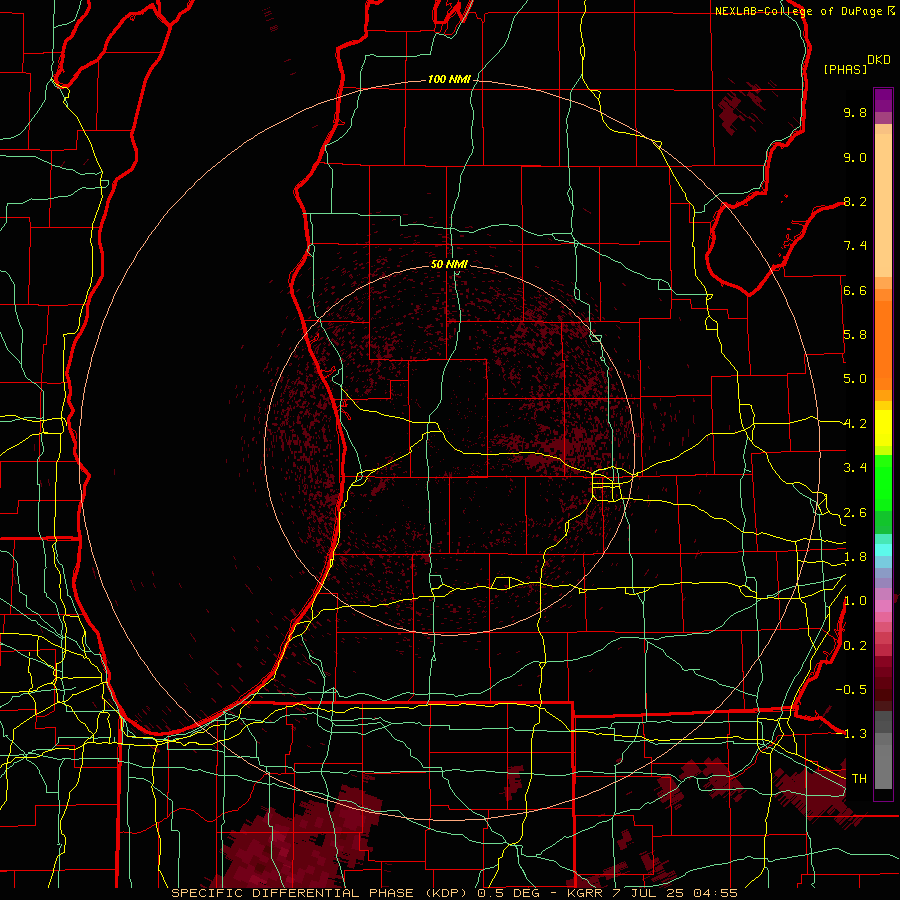The width and height of the screenshot is (900, 900).
Task: Click the 6.6 value on the legend
Action: (x=855, y=290)
